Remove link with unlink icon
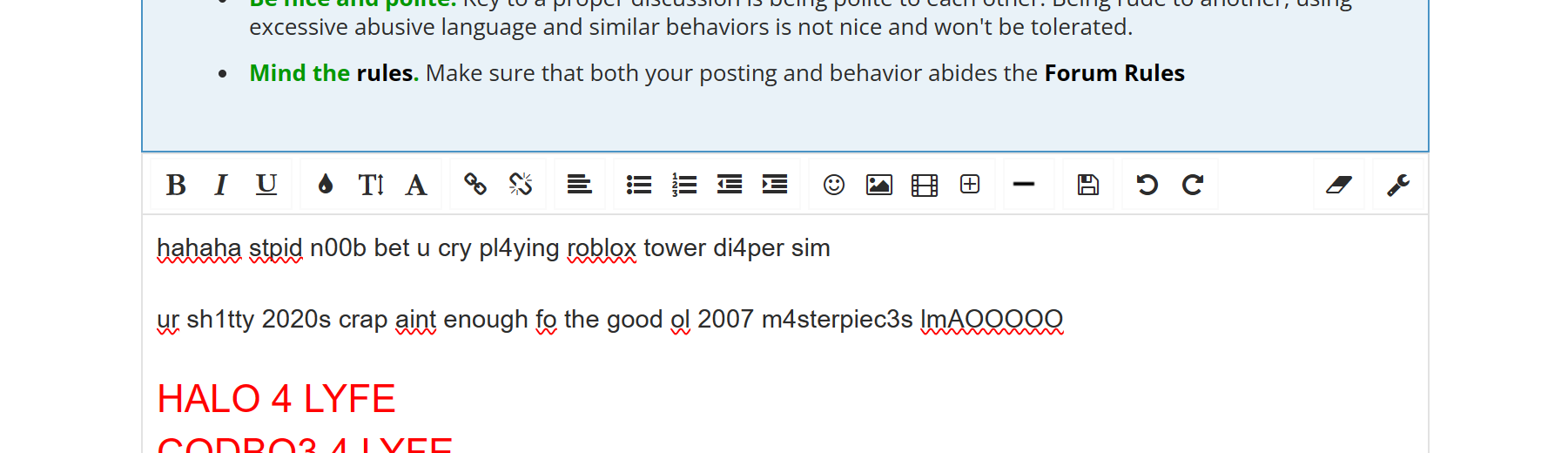The image size is (1568, 453). [x=521, y=185]
